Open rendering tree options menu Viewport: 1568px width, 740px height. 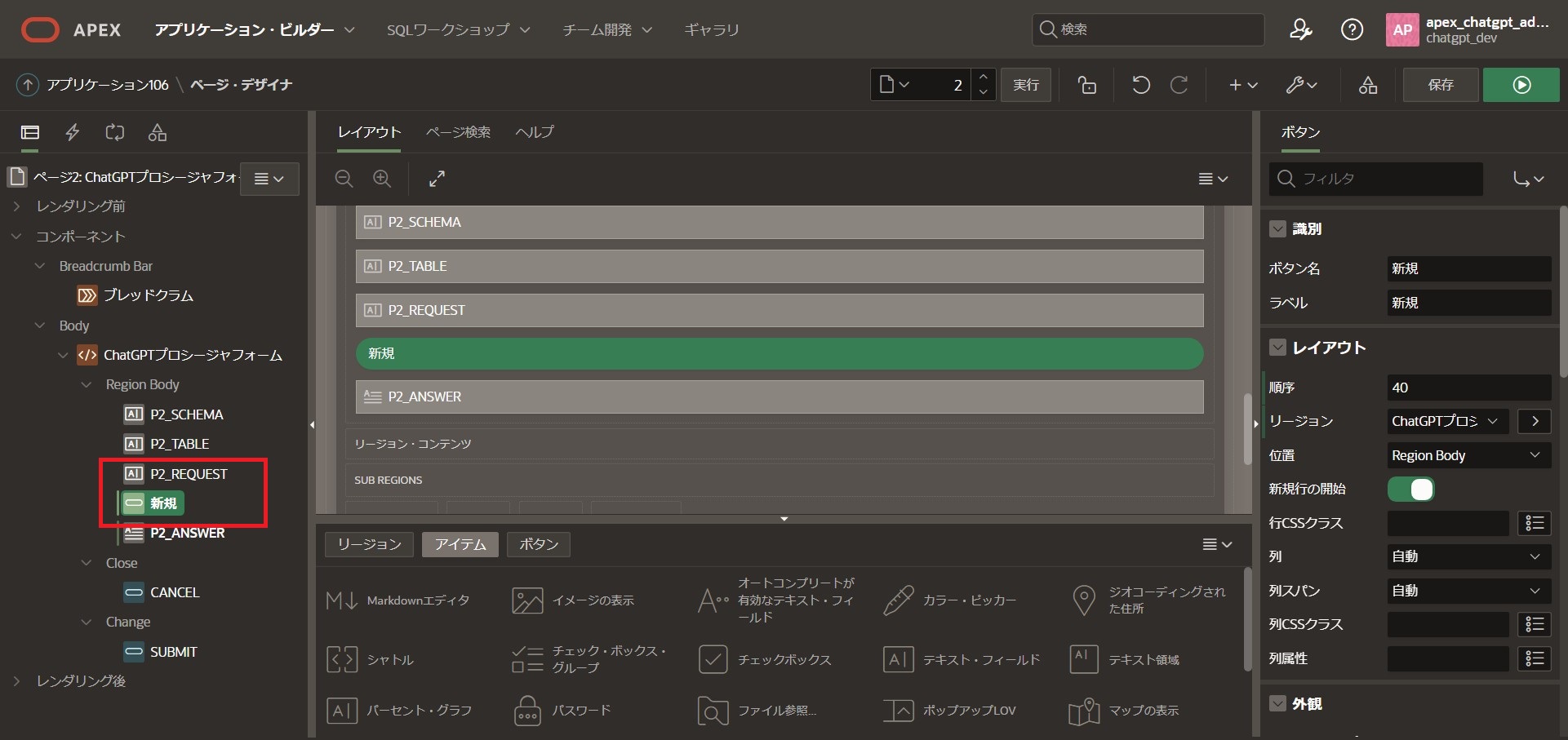point(269,179)
